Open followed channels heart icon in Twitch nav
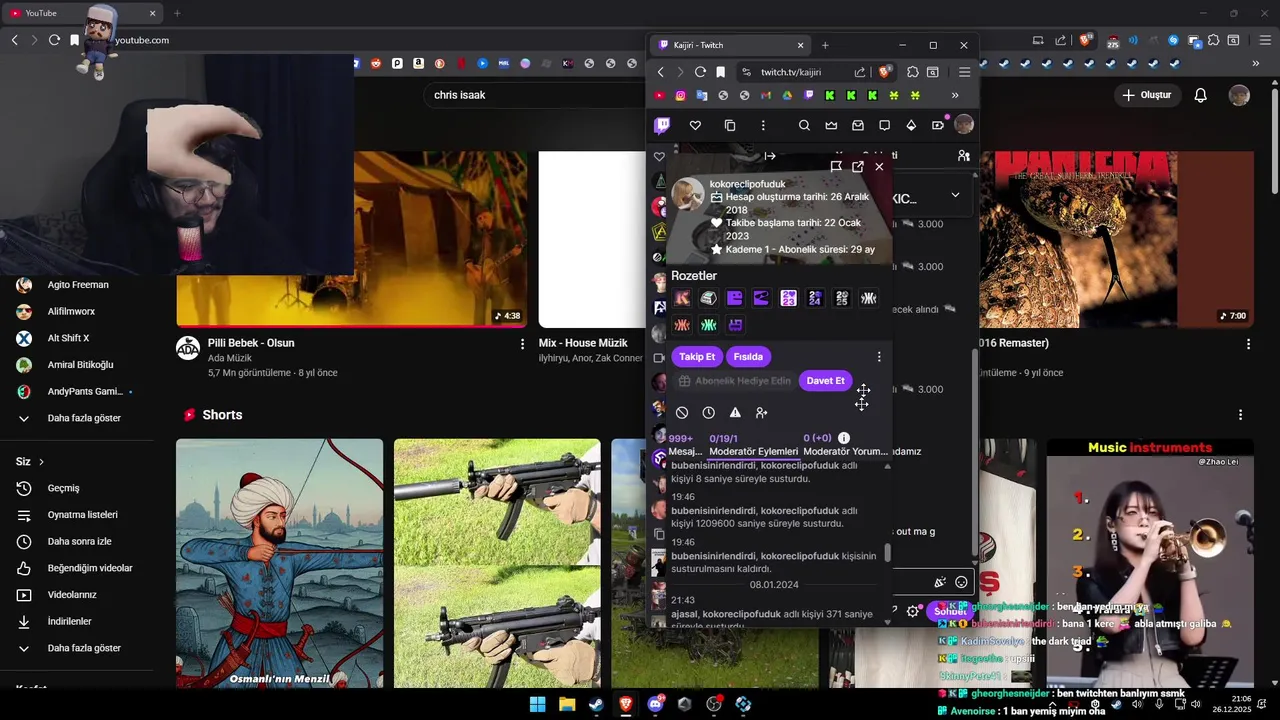Viewport: 1280px width, 720px height. pyautogui.click(x=695, y=125)
